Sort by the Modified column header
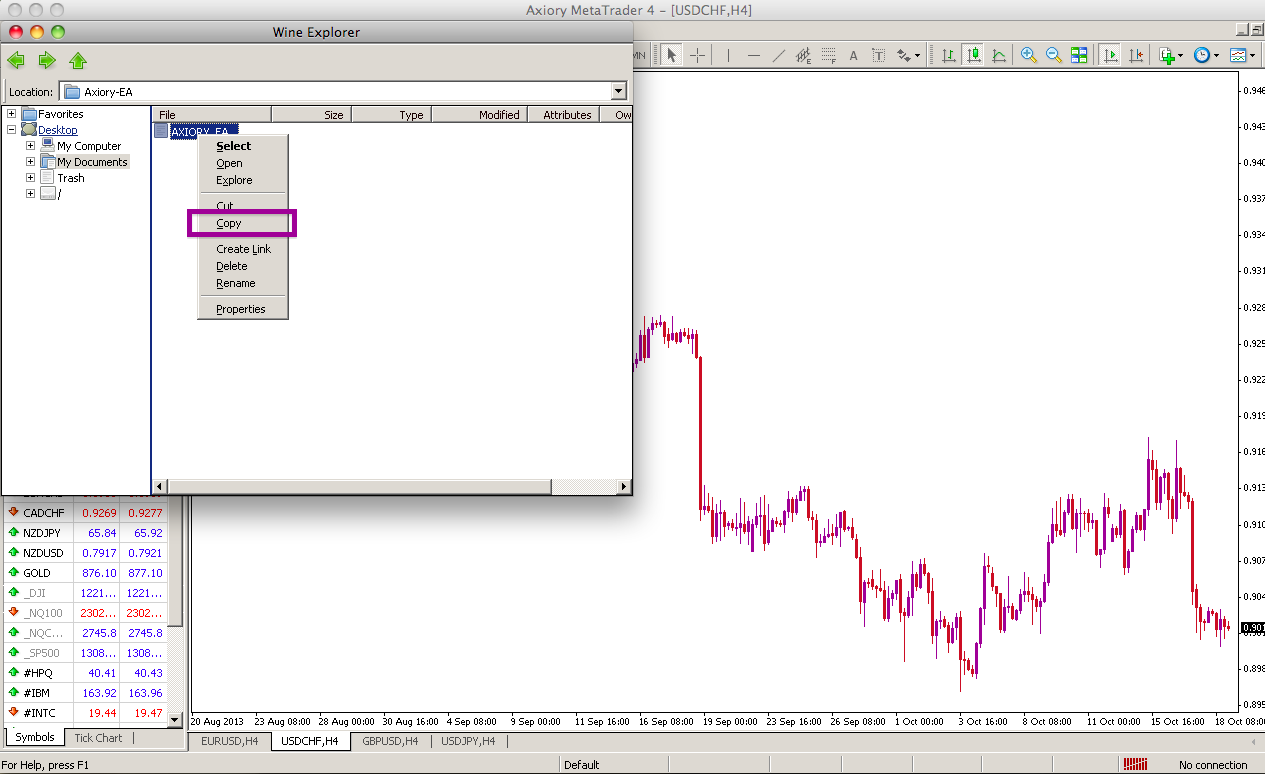The height and width of the screenshot is (774, 1265). pyautogui.click(x=479, y=115)
